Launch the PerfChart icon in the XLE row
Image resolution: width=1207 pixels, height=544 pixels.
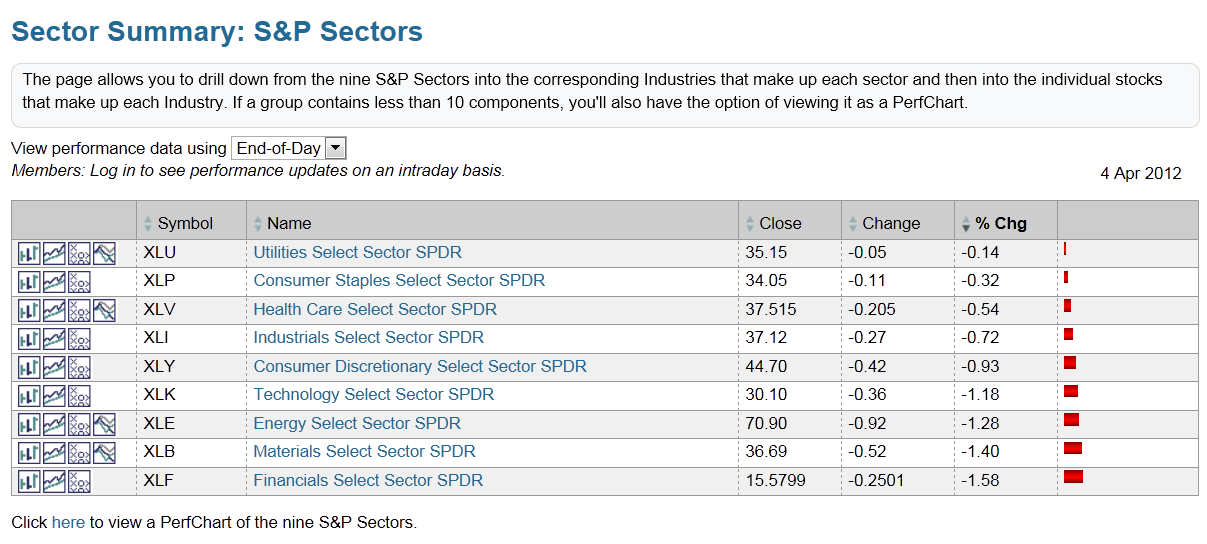click(104, 423)
